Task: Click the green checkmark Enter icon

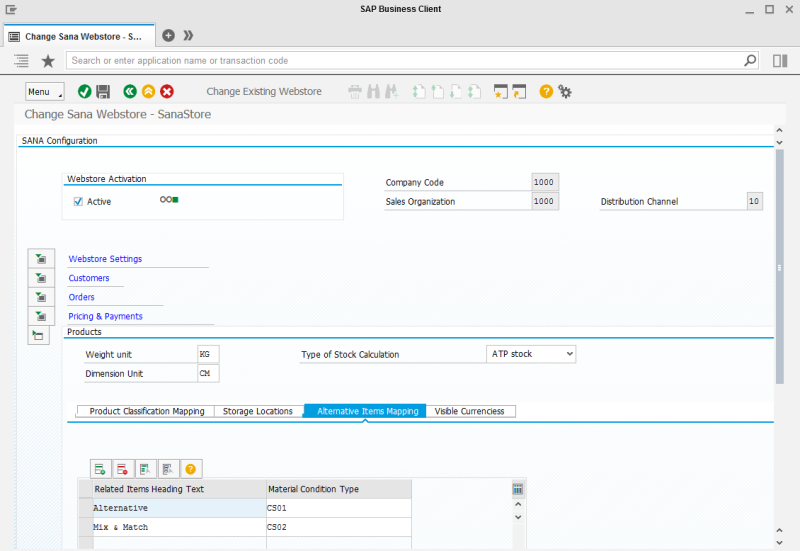Action: (x=85, y=91)
